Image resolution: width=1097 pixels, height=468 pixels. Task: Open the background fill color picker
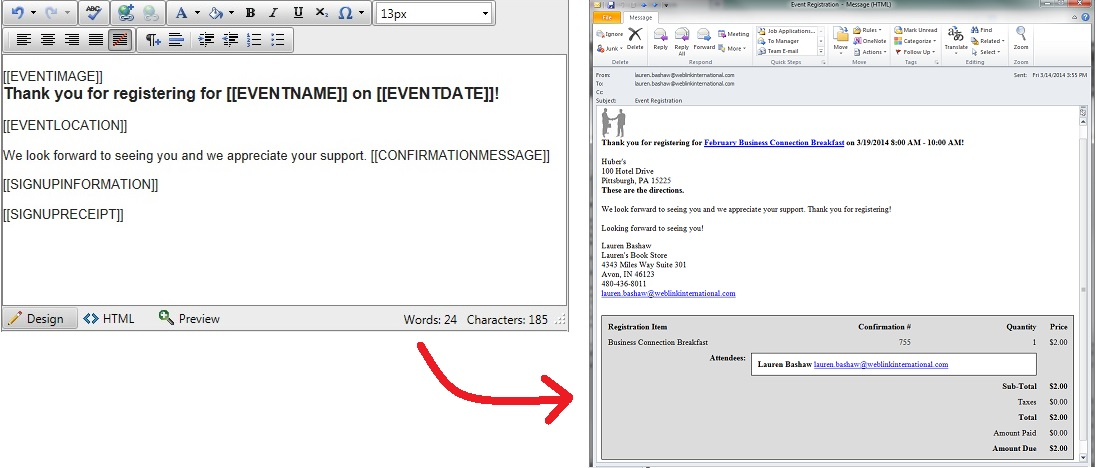click(x=218, y=13)
